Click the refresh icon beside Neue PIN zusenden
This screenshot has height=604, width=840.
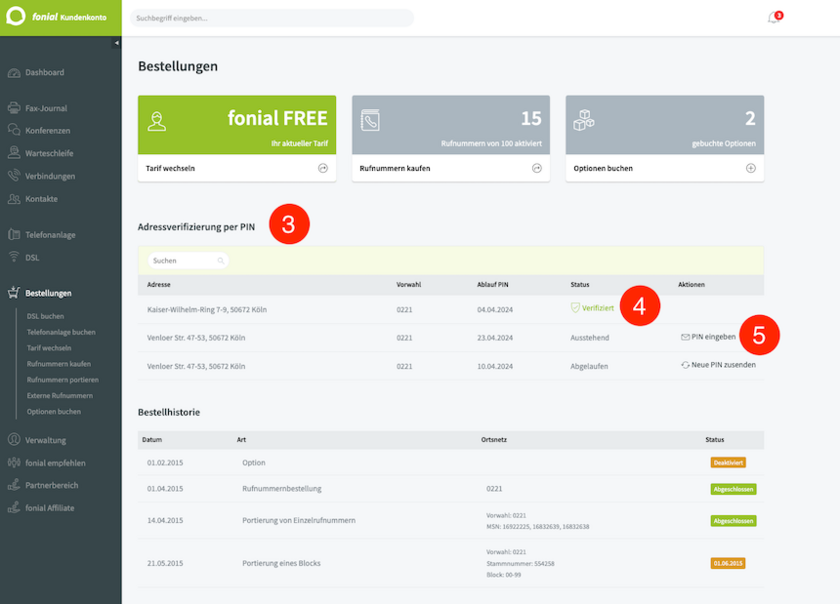click(x=685, y=365)
